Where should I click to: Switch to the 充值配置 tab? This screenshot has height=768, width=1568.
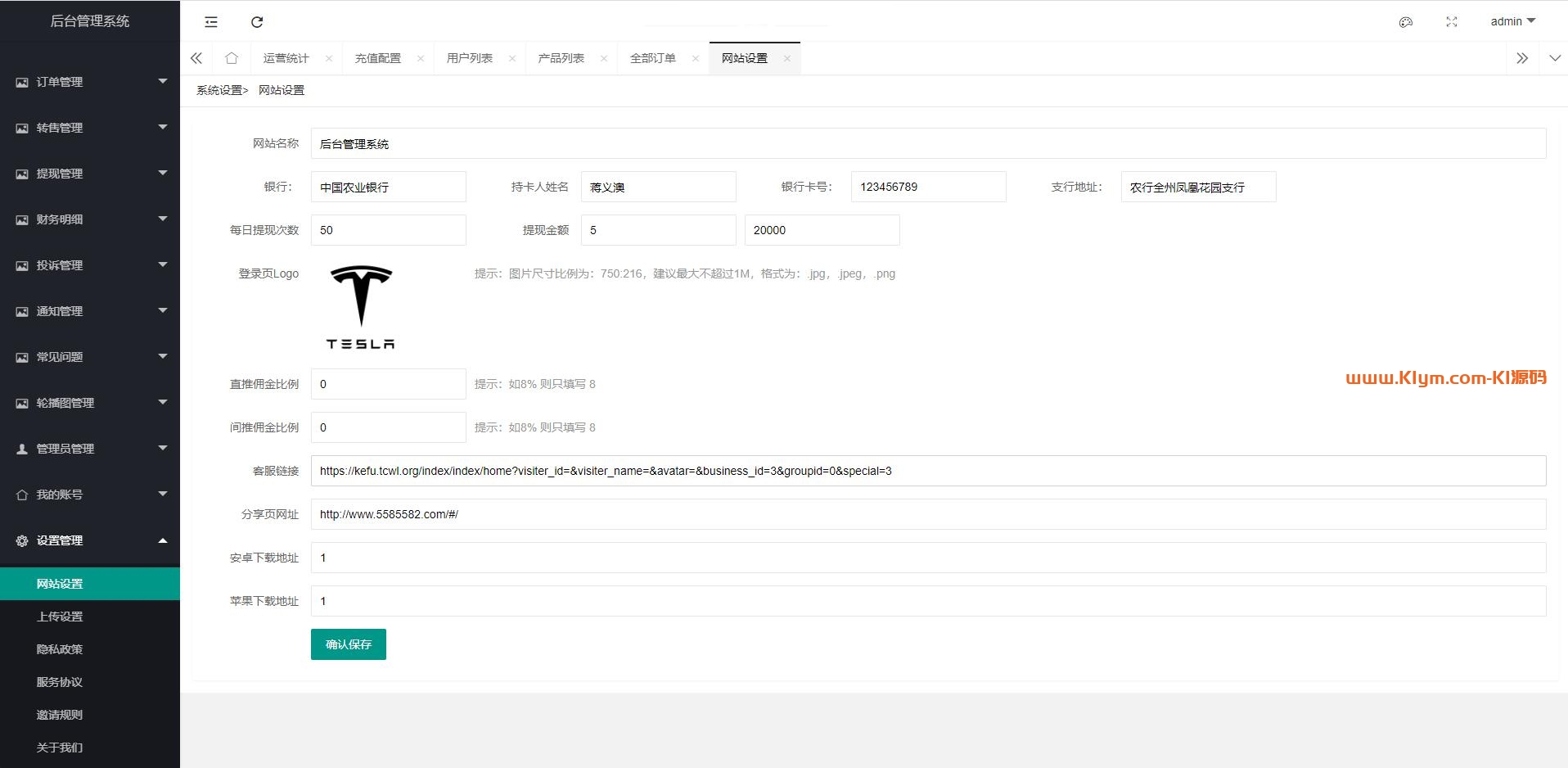click(377, 58)
